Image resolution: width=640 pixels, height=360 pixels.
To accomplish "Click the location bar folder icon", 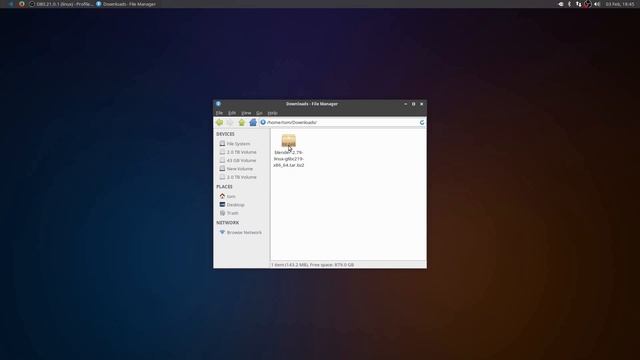I will [263, 122].
